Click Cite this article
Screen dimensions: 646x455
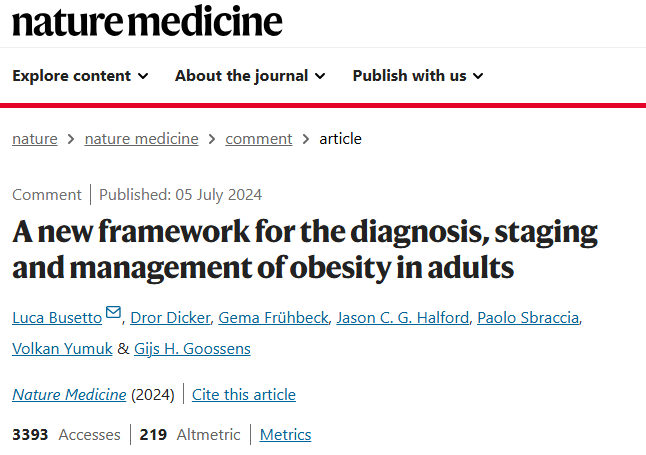point(244,395)
